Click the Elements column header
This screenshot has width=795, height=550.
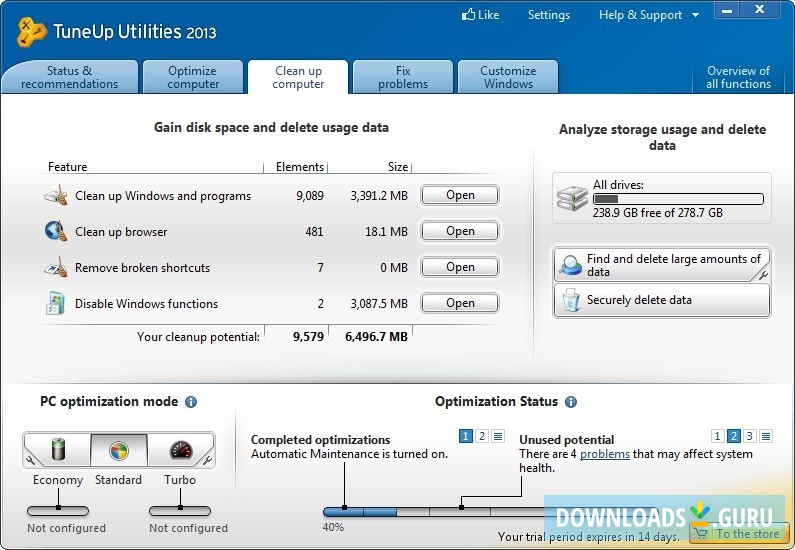(x=300, y=167)
